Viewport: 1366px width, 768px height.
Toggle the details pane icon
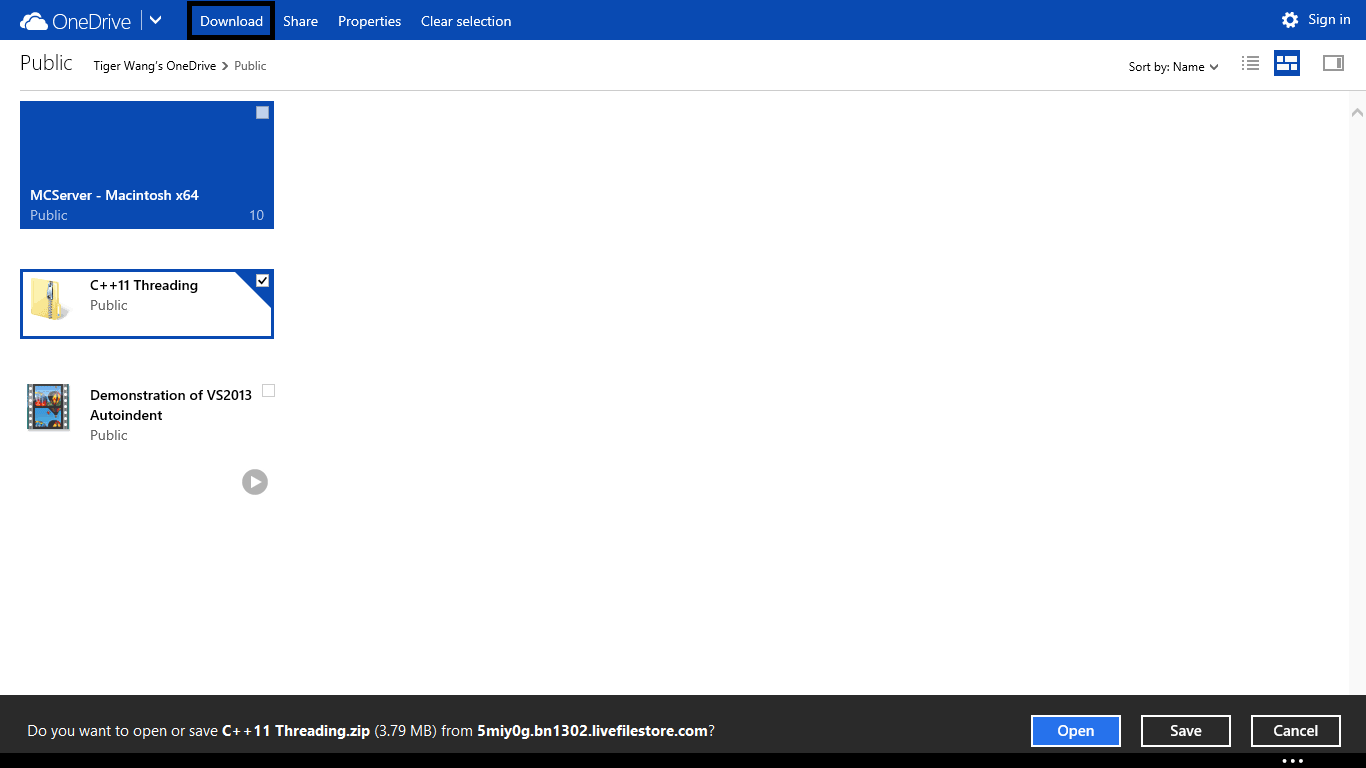coord(1333,64)
